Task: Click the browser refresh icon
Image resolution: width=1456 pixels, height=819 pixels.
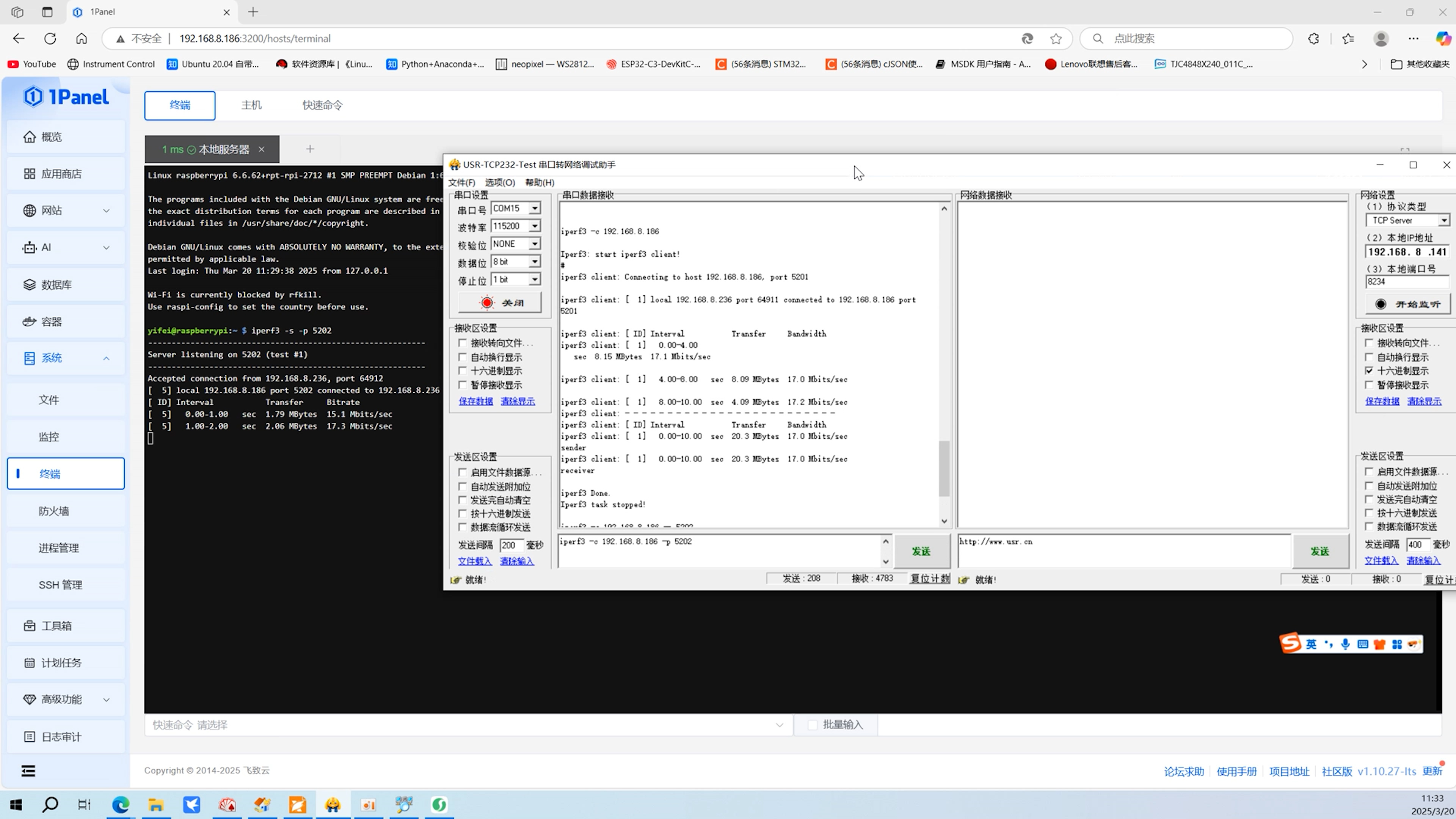Action: tap(50, 38)
